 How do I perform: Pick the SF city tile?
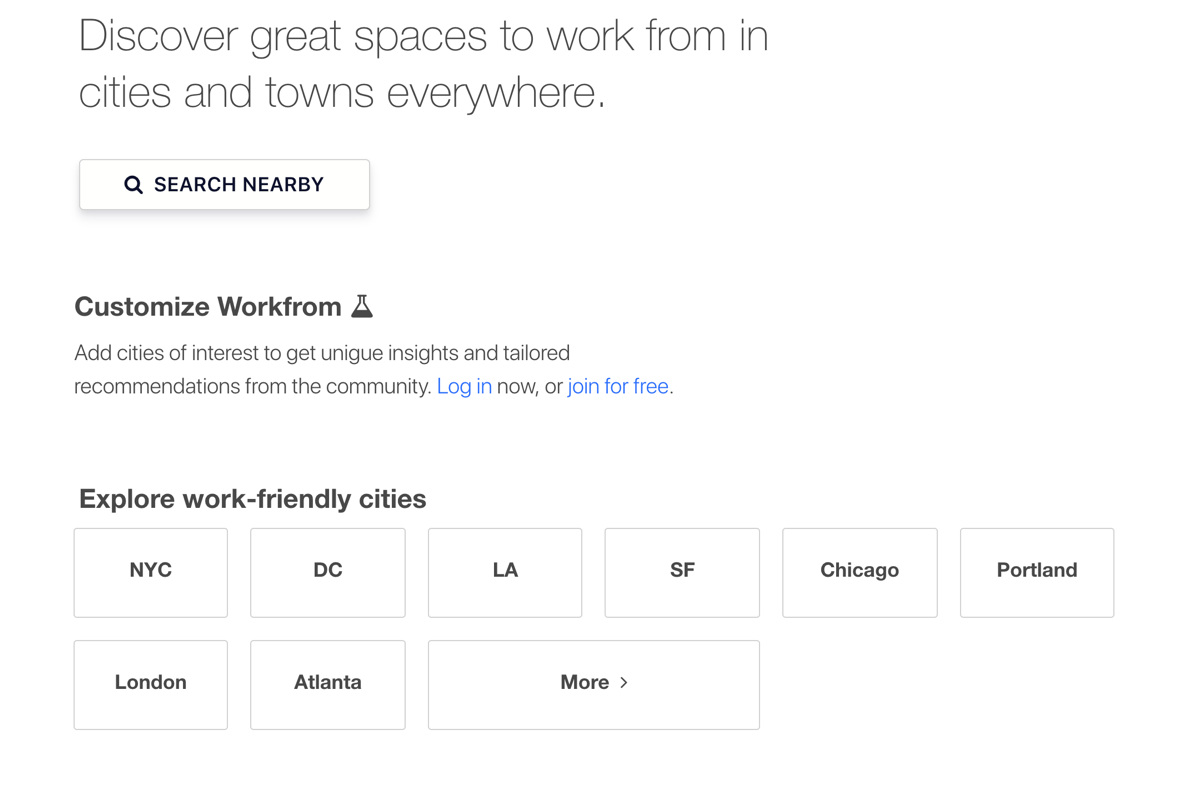coord(682,573)
